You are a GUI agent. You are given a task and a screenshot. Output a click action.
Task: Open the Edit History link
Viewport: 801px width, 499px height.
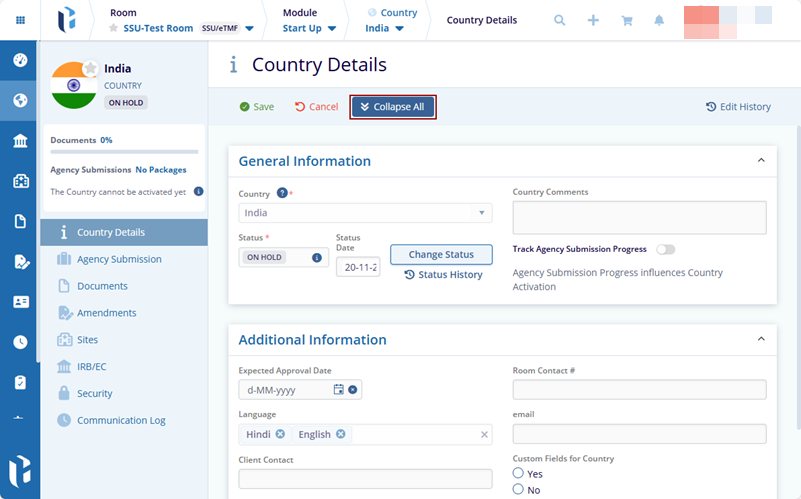(x=738, y=107)
